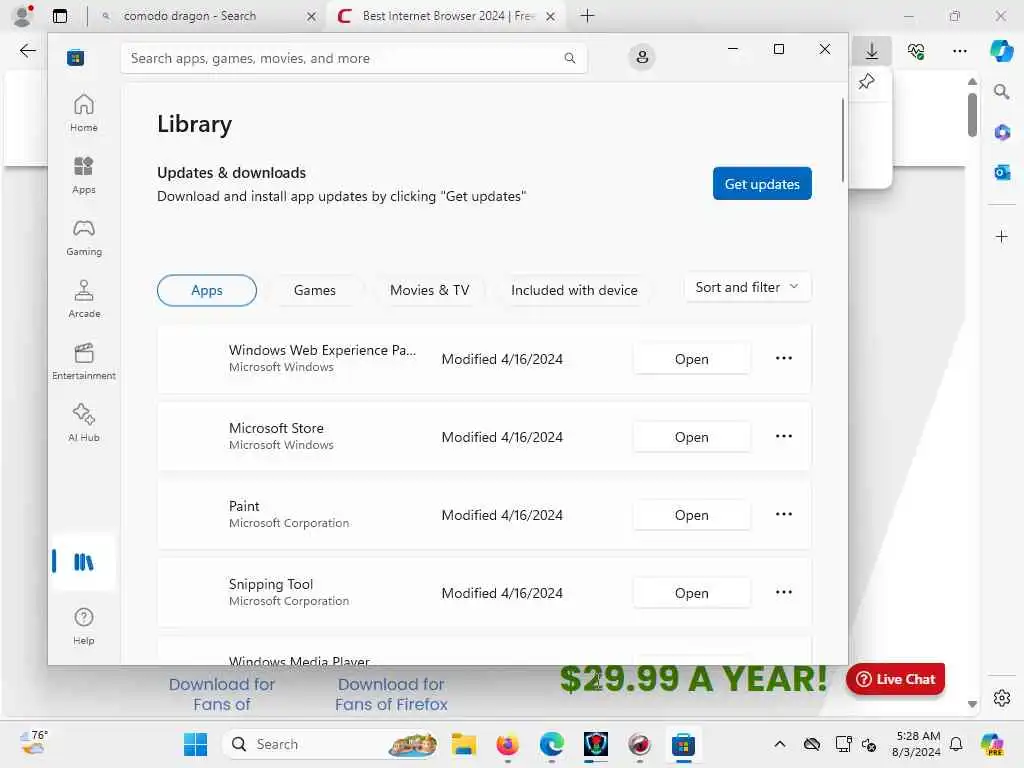The height and width of the screenshot is (768, 1024).
Task: Select the Movies & TV filter tab
Action: 430,291
